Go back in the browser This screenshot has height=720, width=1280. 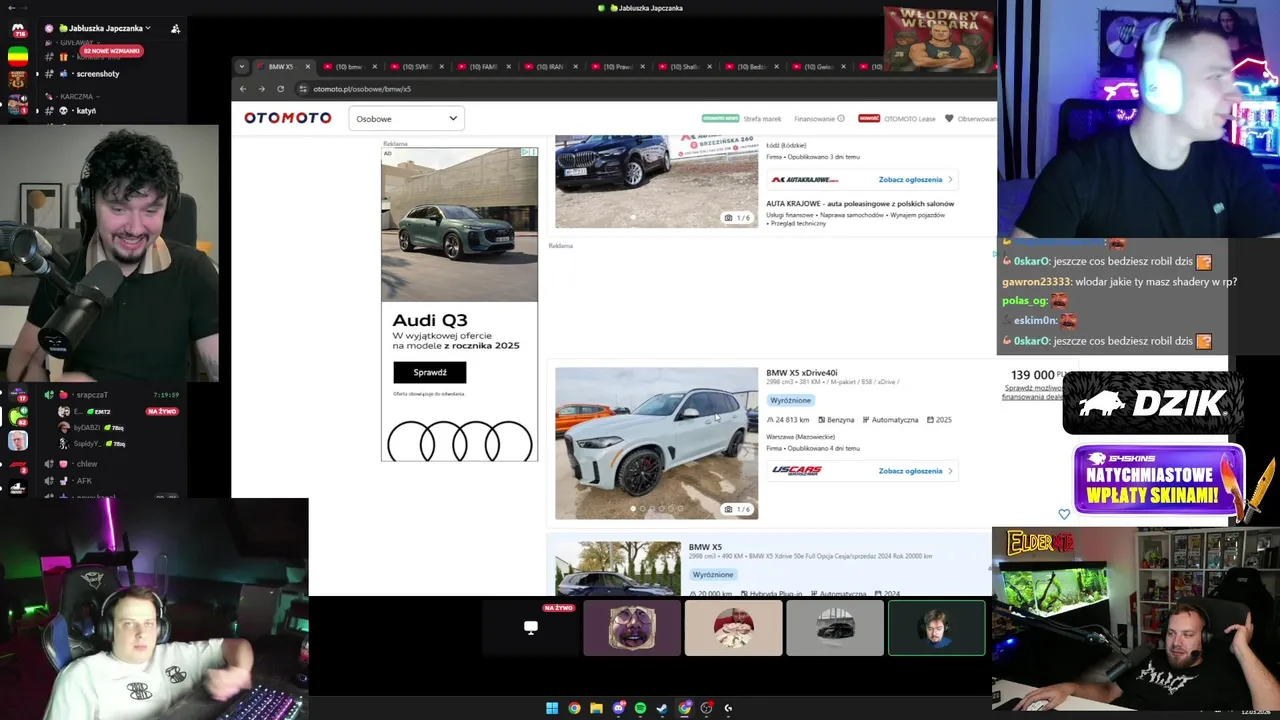click(x=243, y=89)
